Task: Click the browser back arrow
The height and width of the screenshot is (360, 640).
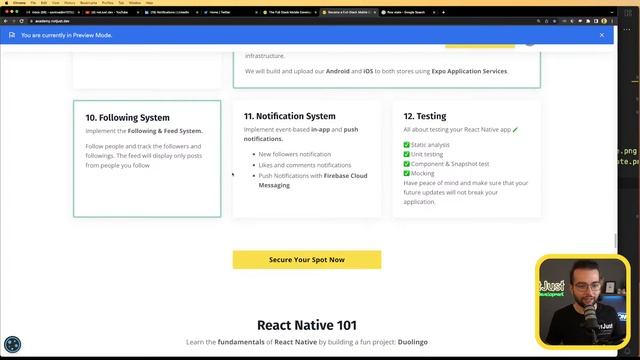Action: (x=6, y=21)
